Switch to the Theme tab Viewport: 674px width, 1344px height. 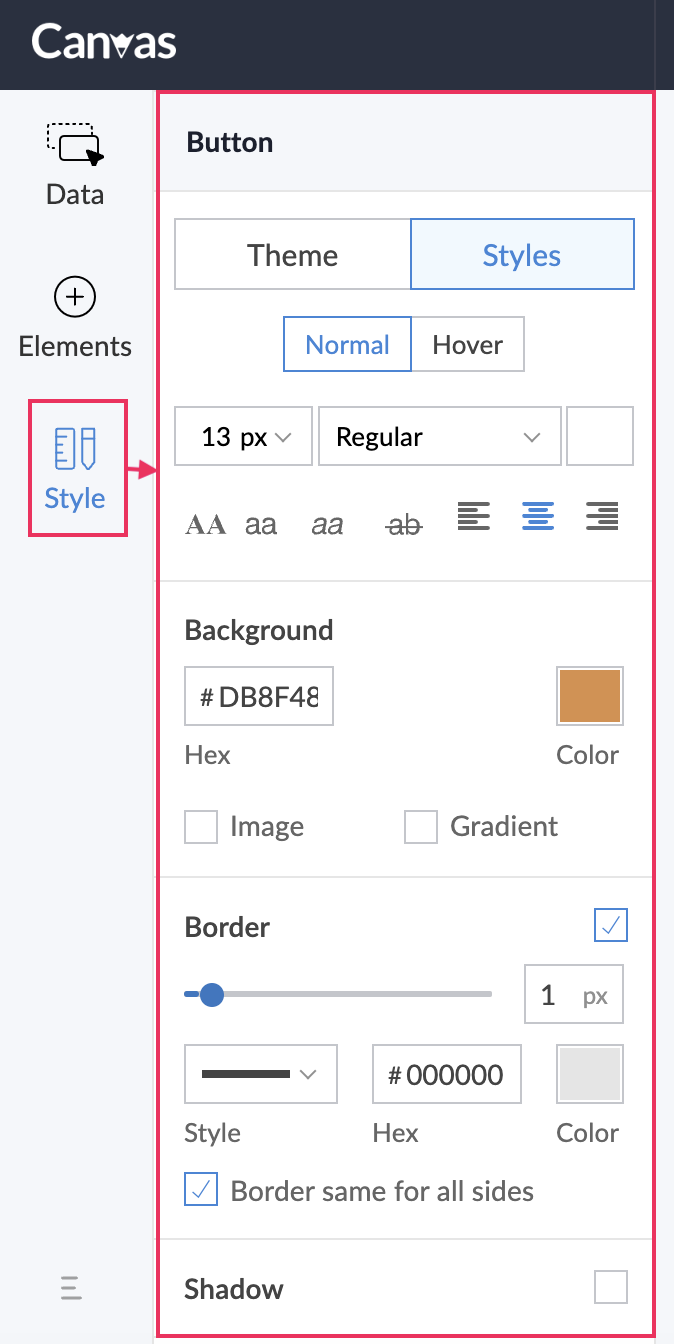[x=292, y=255]
